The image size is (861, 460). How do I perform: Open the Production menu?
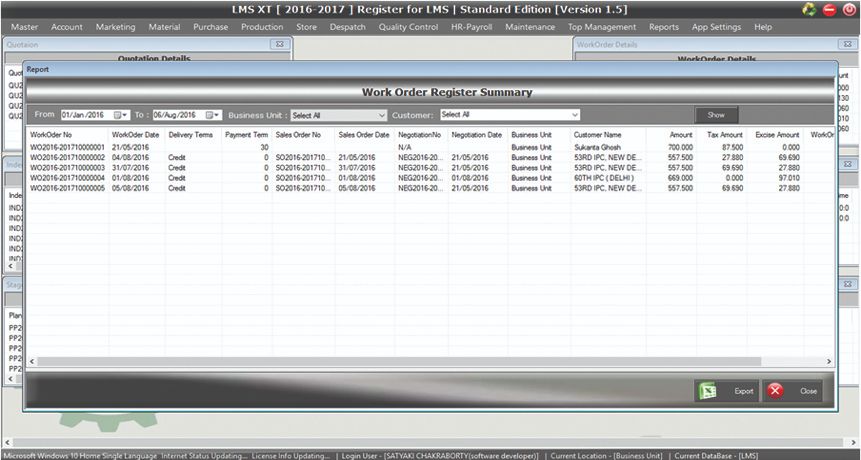coord(262,27)
